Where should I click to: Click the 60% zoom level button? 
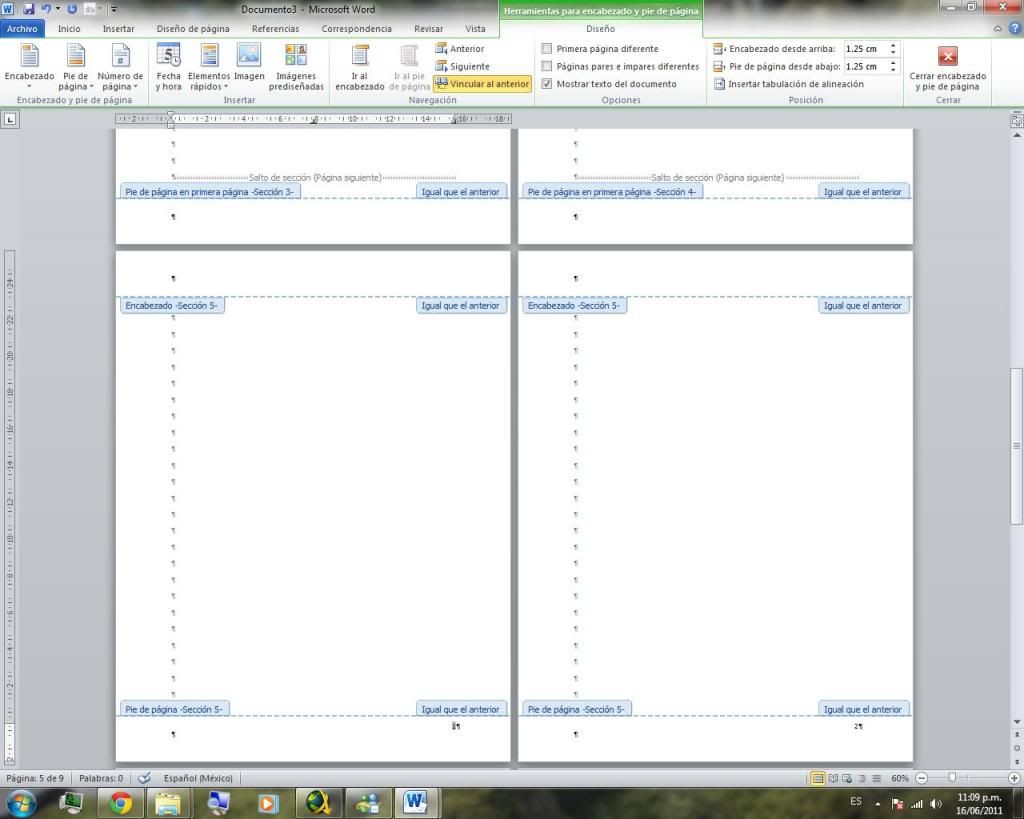tap(899, 778)
